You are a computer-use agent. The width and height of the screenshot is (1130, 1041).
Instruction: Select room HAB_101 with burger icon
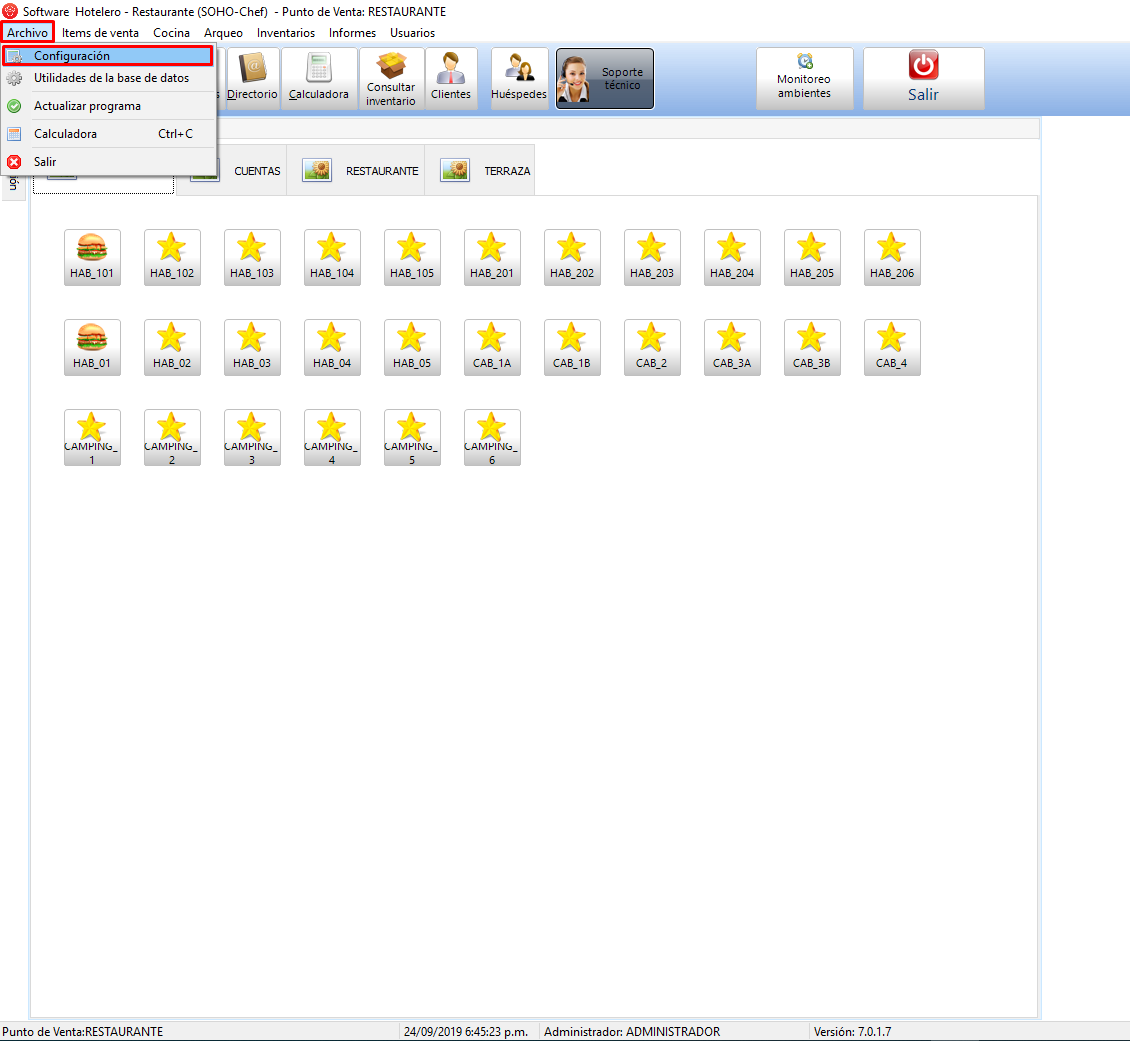coord(92,257)
